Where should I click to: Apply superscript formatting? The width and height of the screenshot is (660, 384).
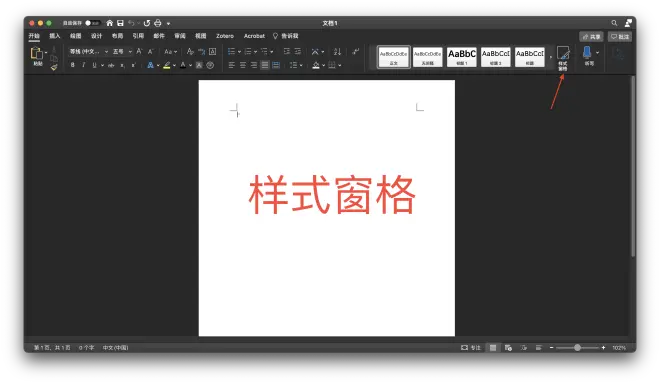[x=133, y=65]
